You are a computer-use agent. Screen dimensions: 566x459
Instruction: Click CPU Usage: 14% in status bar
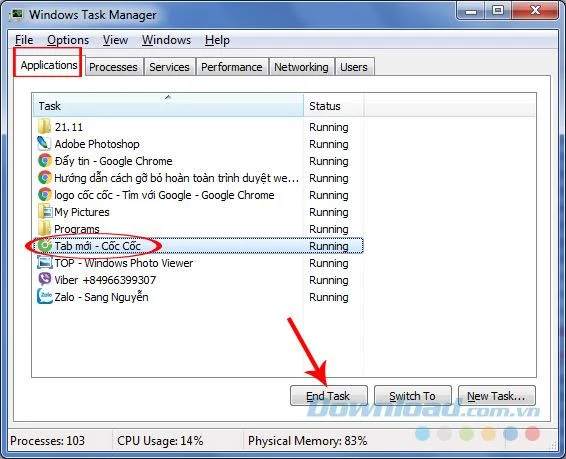pos(160,440)
